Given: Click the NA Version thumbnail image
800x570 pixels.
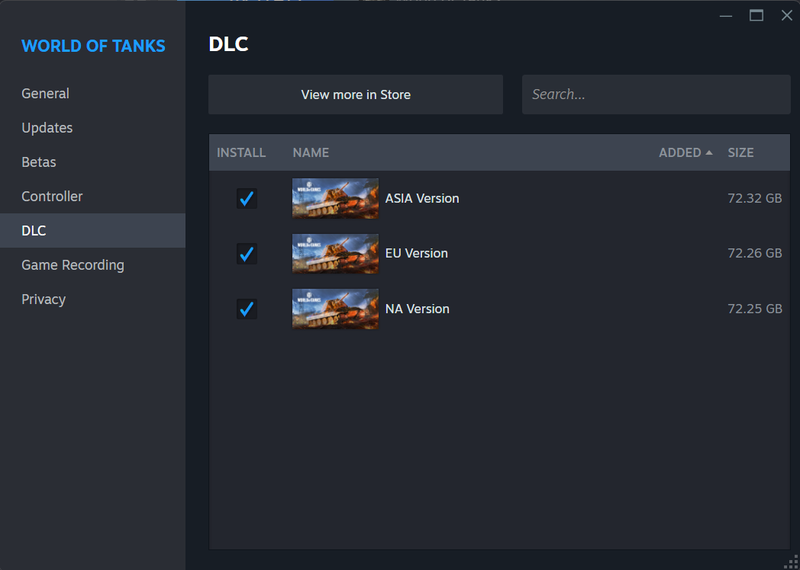Looking at the screenshot, I should (x=335, y=309).
